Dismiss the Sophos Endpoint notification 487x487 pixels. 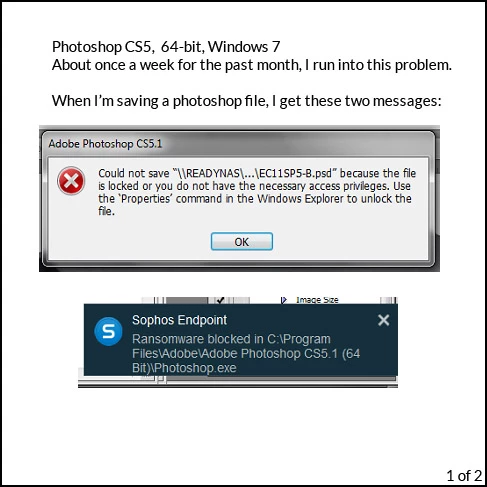pos(383,320)
